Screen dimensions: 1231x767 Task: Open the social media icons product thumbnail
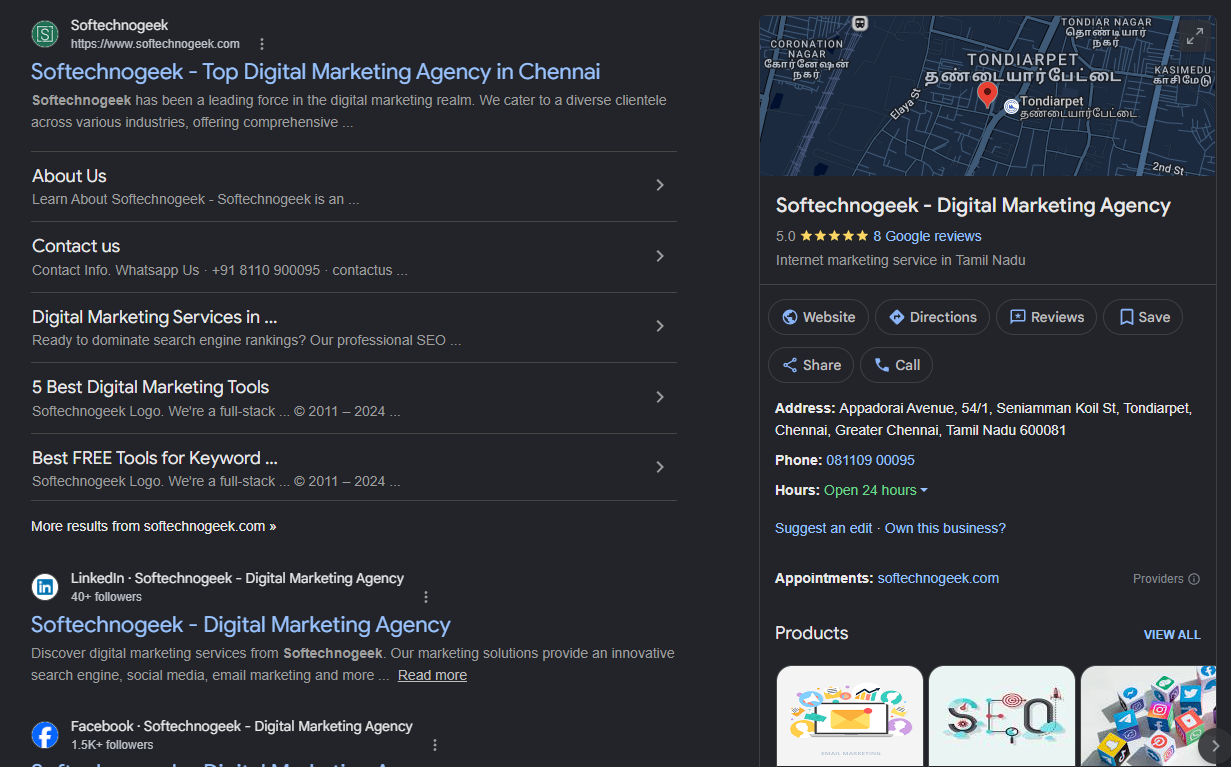click(1148, 716)
